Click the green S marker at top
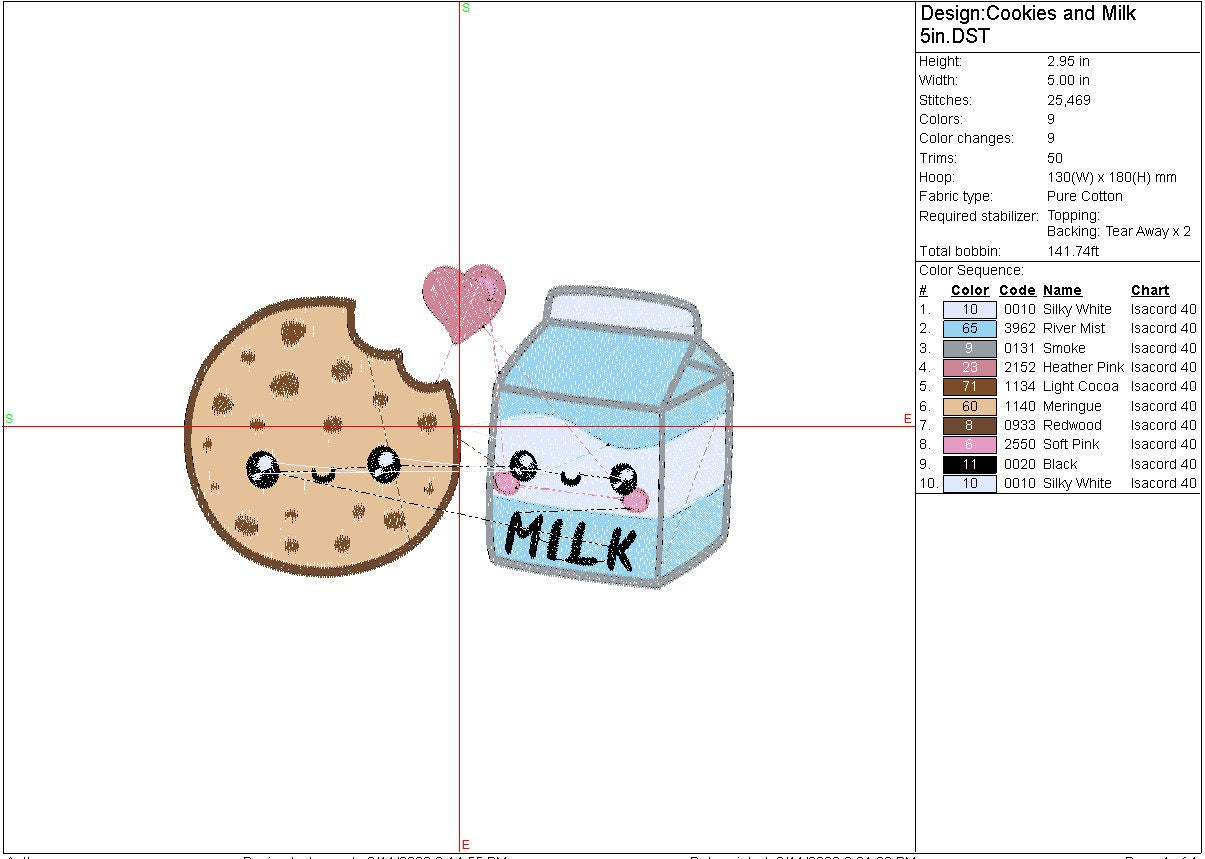The height and width of the screenshot is (859, 1205). coord(466,8)
